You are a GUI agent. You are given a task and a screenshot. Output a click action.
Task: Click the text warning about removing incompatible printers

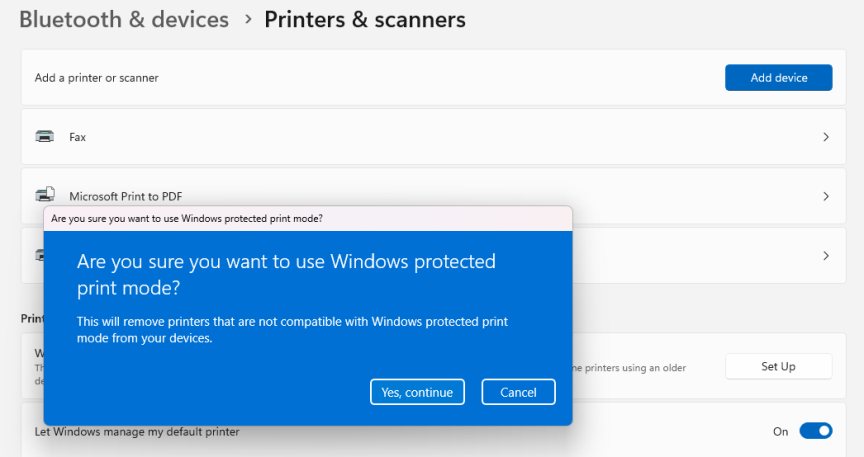pyautogui.click(x=292, y=330)
